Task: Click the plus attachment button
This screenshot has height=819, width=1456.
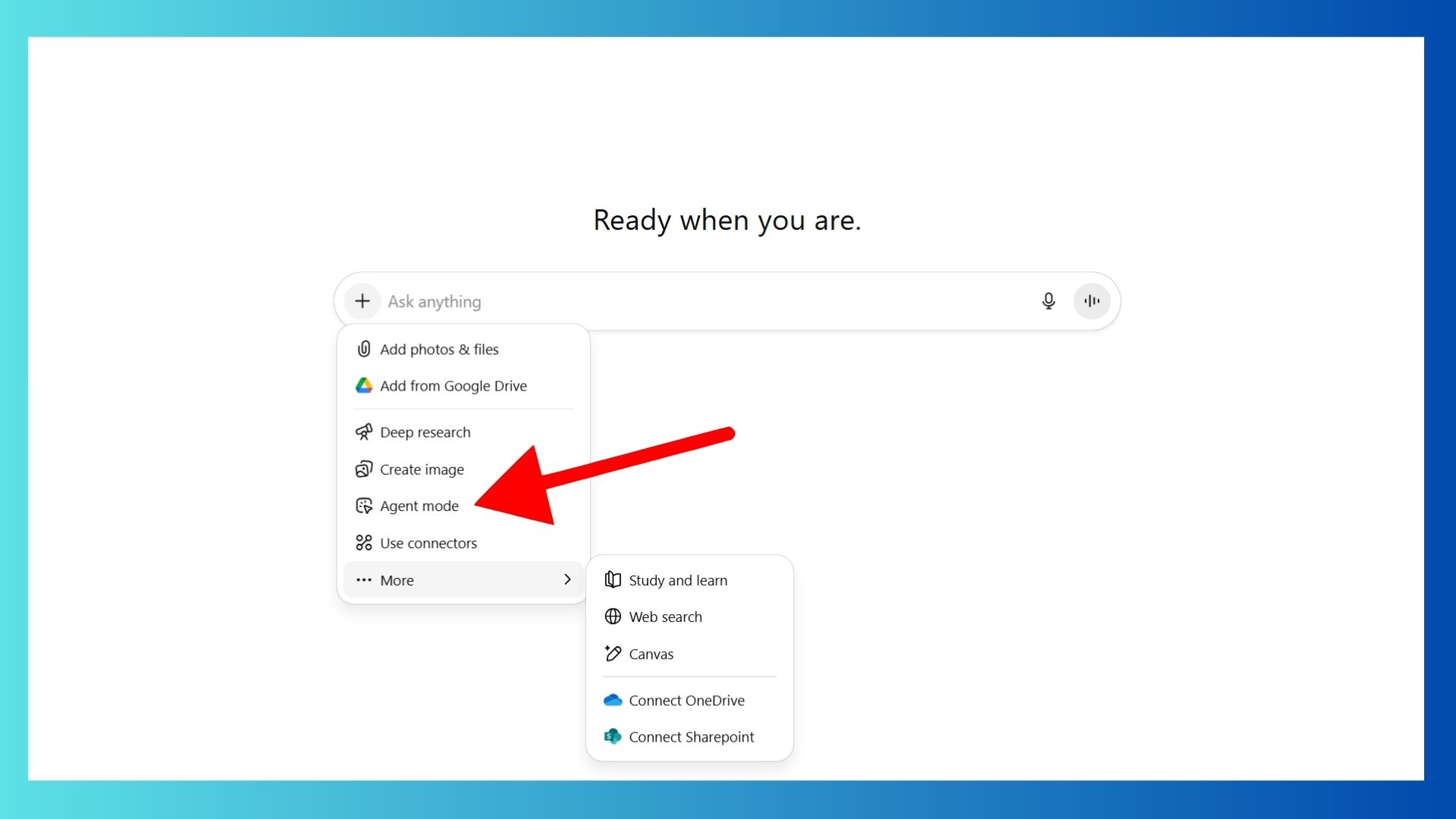Action: tap(362, 301)
